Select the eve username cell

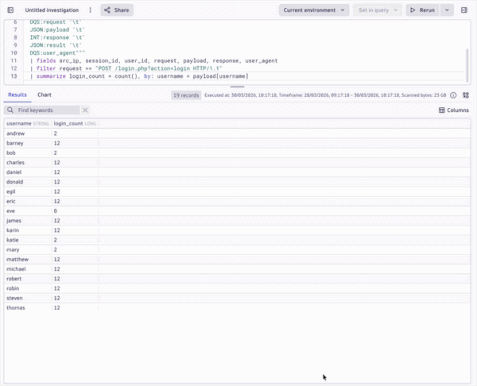tap(28, 211)
